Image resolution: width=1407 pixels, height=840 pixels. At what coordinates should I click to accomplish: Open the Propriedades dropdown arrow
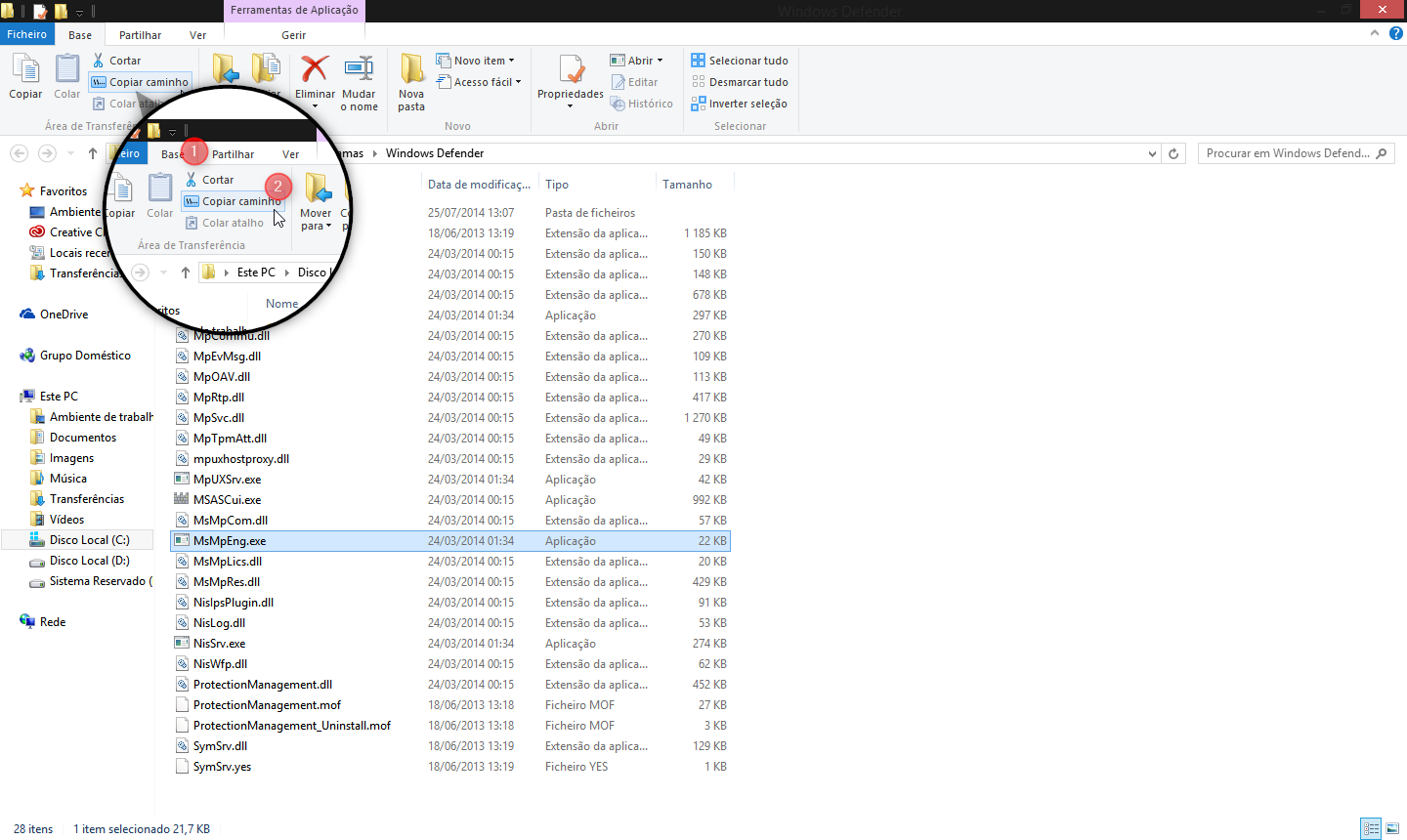tap(571, 105)
